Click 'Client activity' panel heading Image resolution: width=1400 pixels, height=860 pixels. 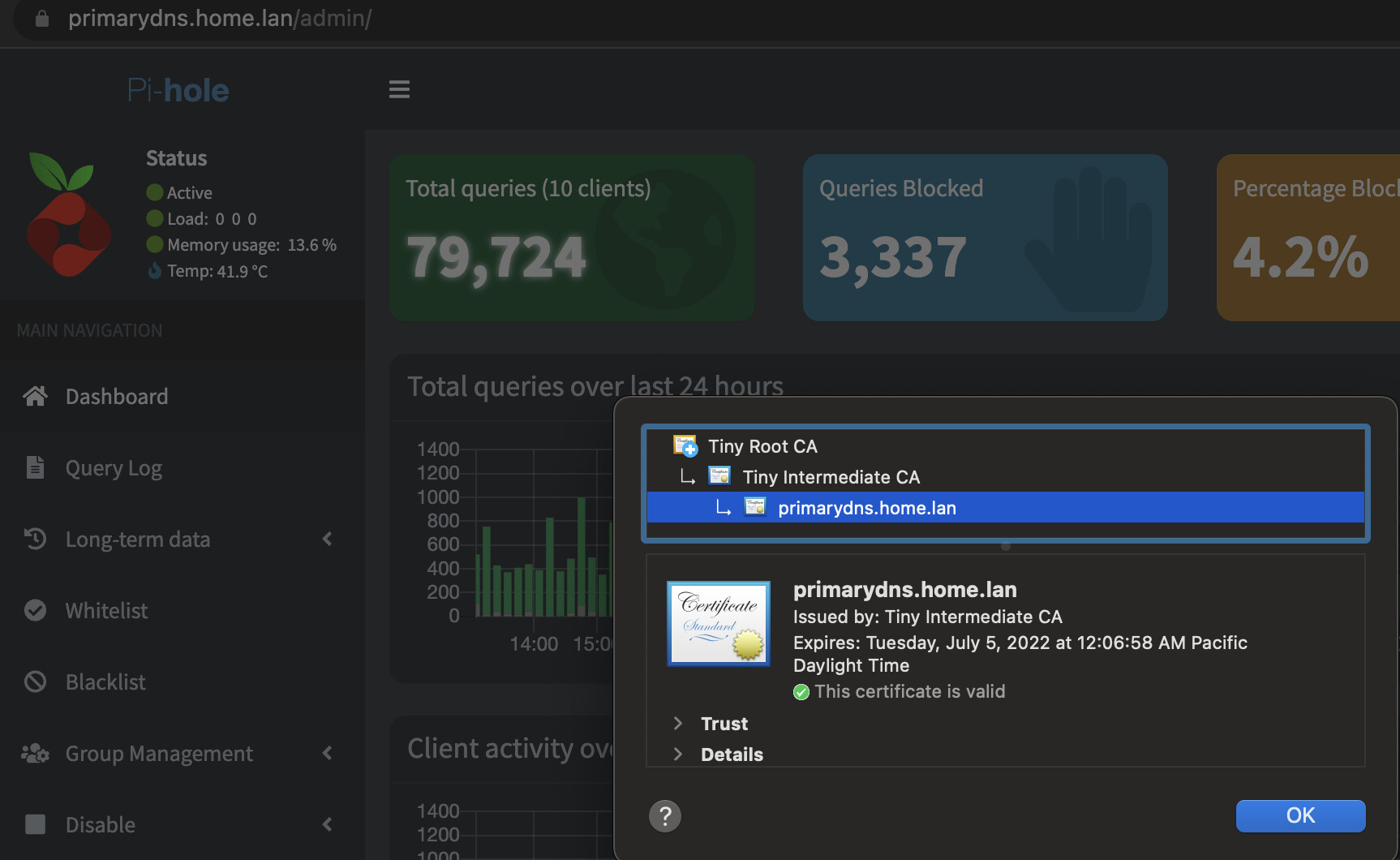point(510,748)
